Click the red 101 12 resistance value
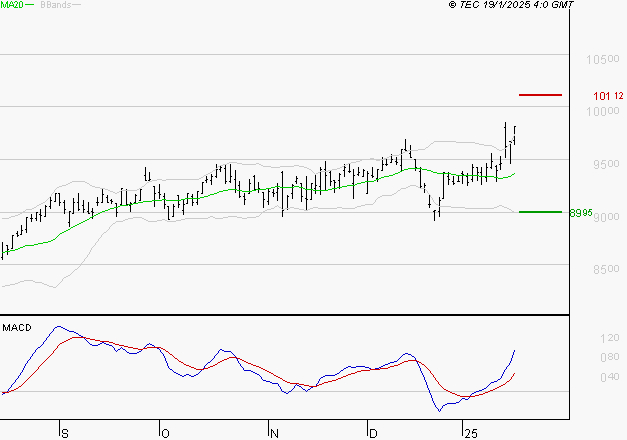The width and height of the screenshot is (627, 440). point(608,96)
